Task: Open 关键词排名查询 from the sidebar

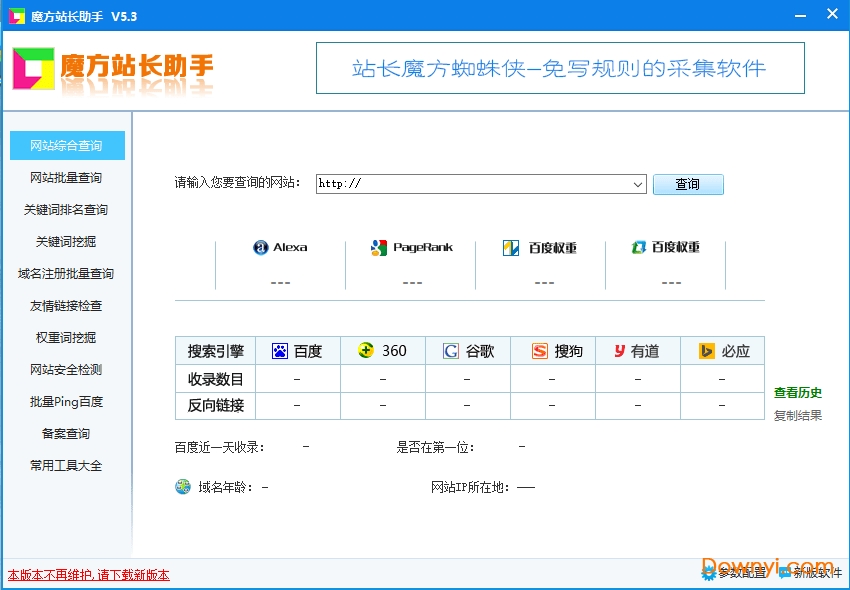Action: (66, 210)
